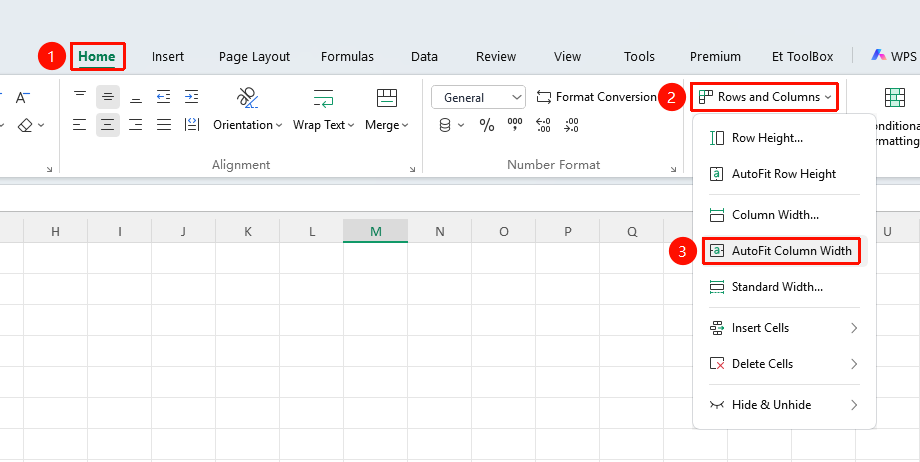Choose AutoFit Row Height
The image size is (920, 462).
click(784, 174)
